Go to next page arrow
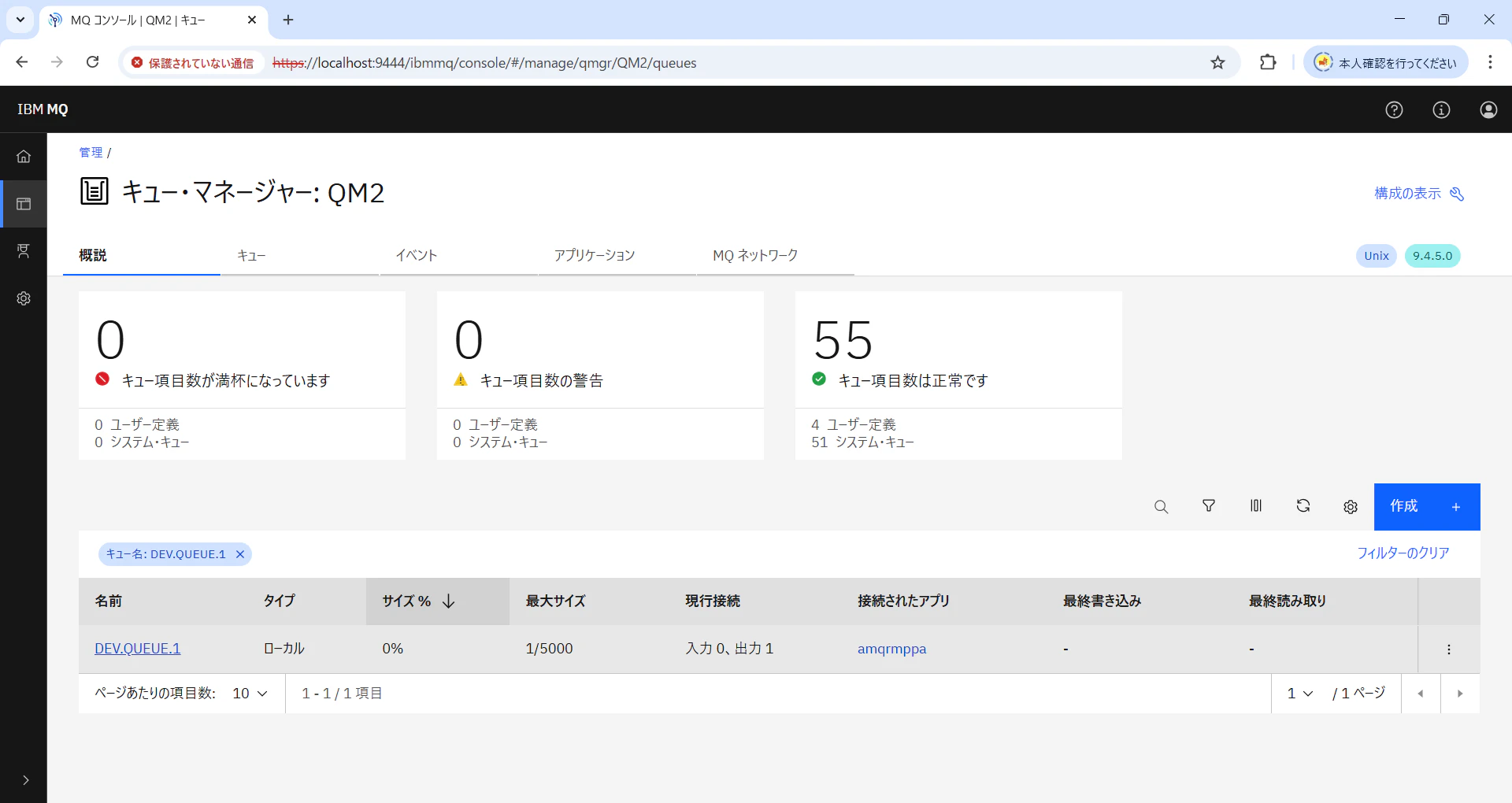The width and height of the screenshot is (1512, 803). (x=1460, y=694)
